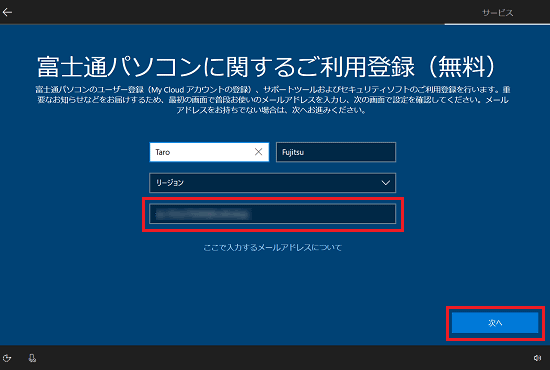Viewport: 550px width, 370px height.
Task: Clear the Taro name field with X
Action: (x=259, y=152)
